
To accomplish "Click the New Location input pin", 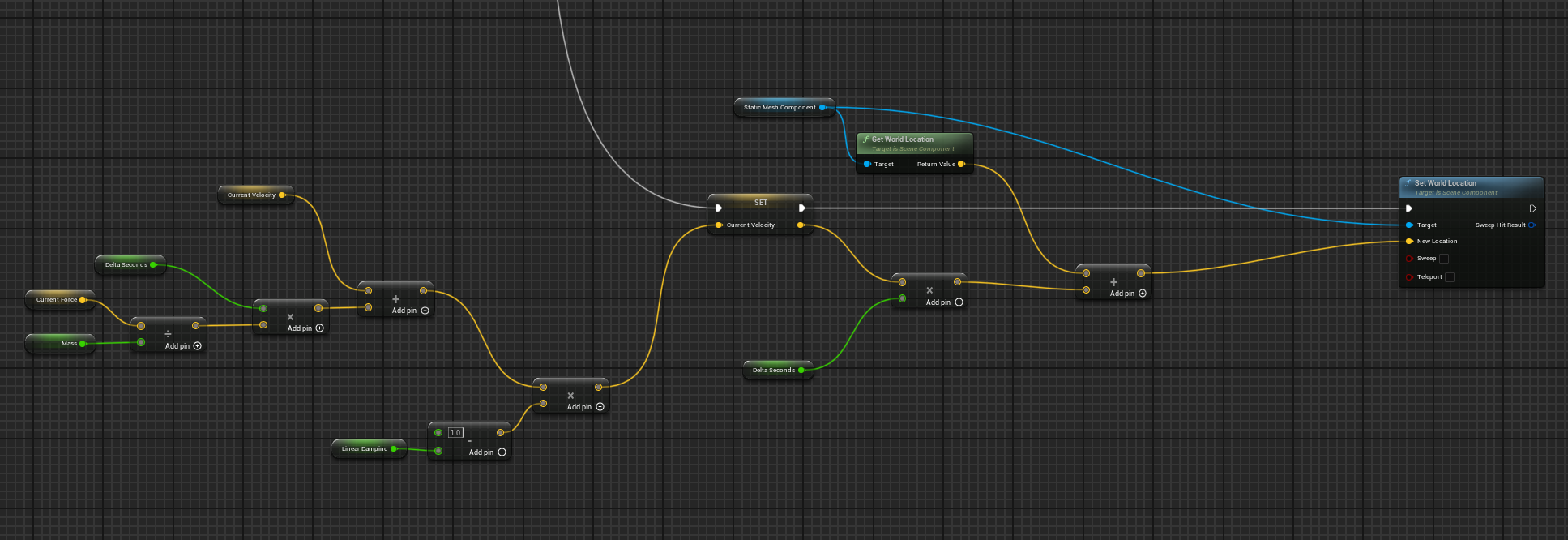I will (1409, 242).
